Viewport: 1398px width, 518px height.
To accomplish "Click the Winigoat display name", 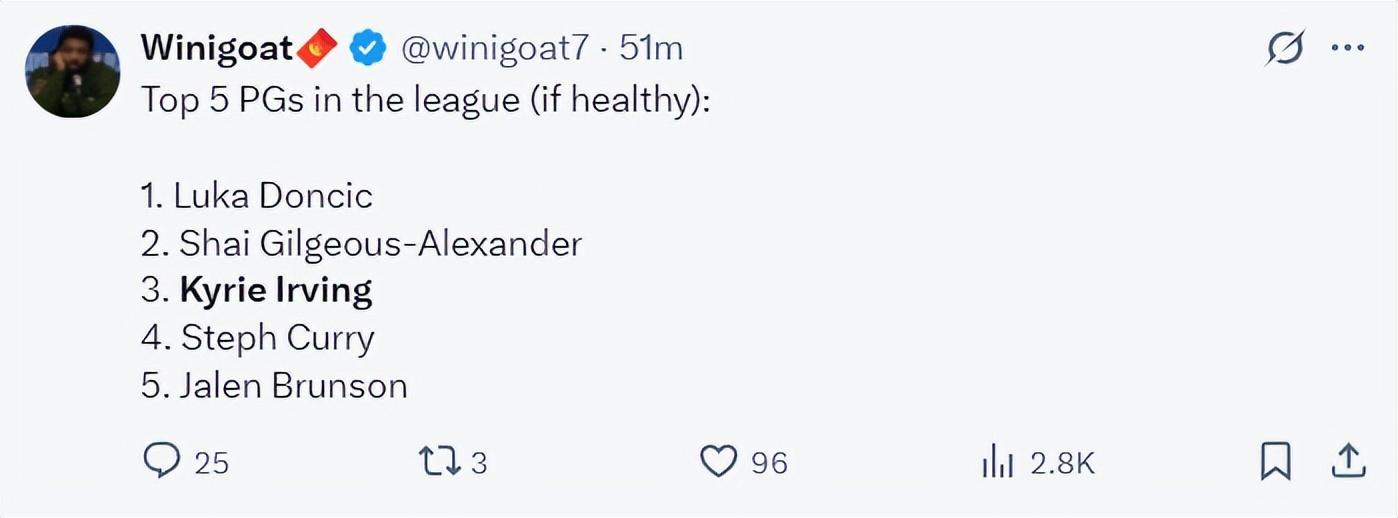I will point(216,47).
